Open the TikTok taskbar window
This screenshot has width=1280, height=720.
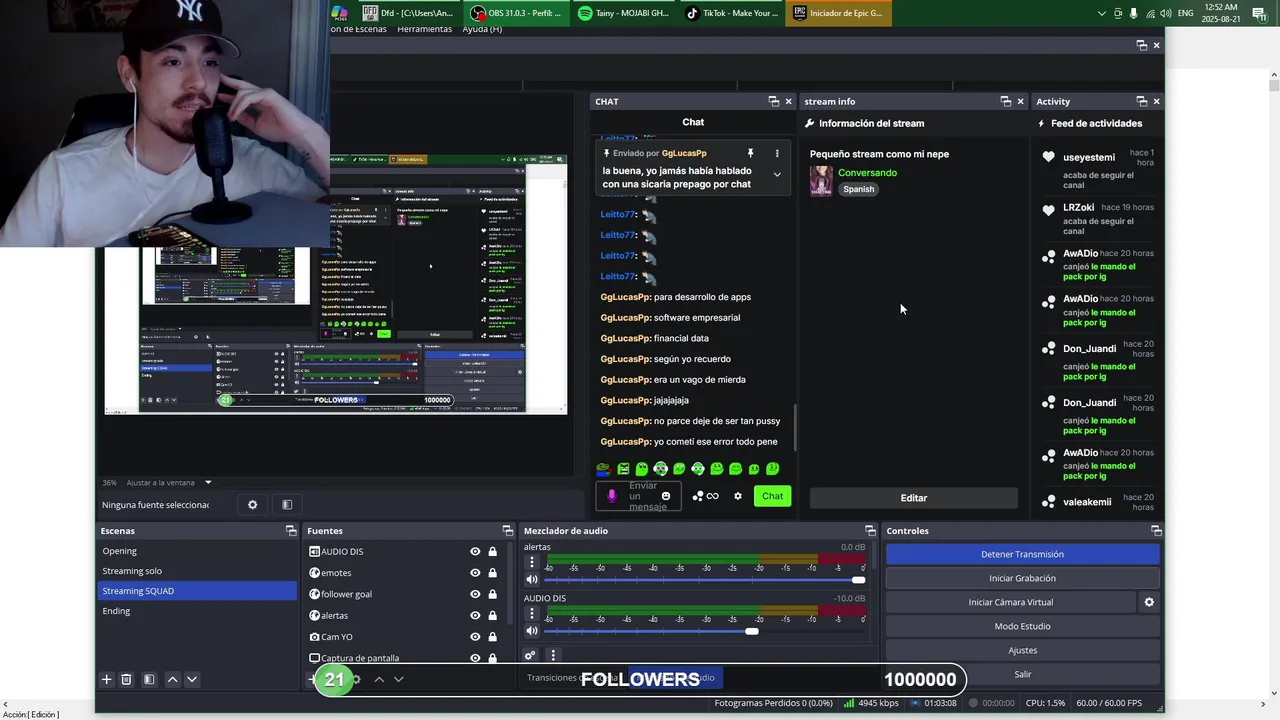pos(732,13)
